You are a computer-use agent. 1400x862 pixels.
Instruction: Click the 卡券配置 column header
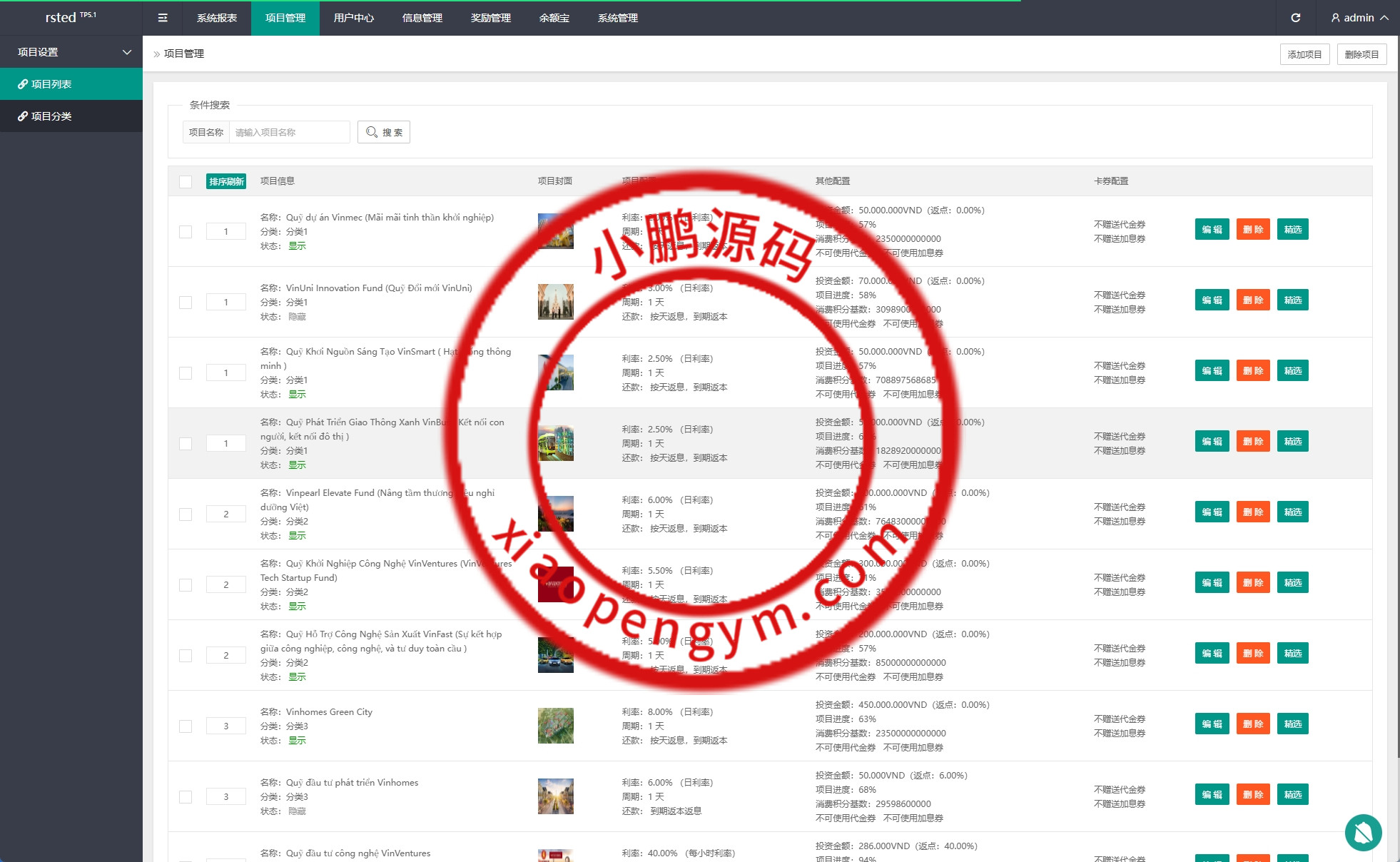point(1111,181)
